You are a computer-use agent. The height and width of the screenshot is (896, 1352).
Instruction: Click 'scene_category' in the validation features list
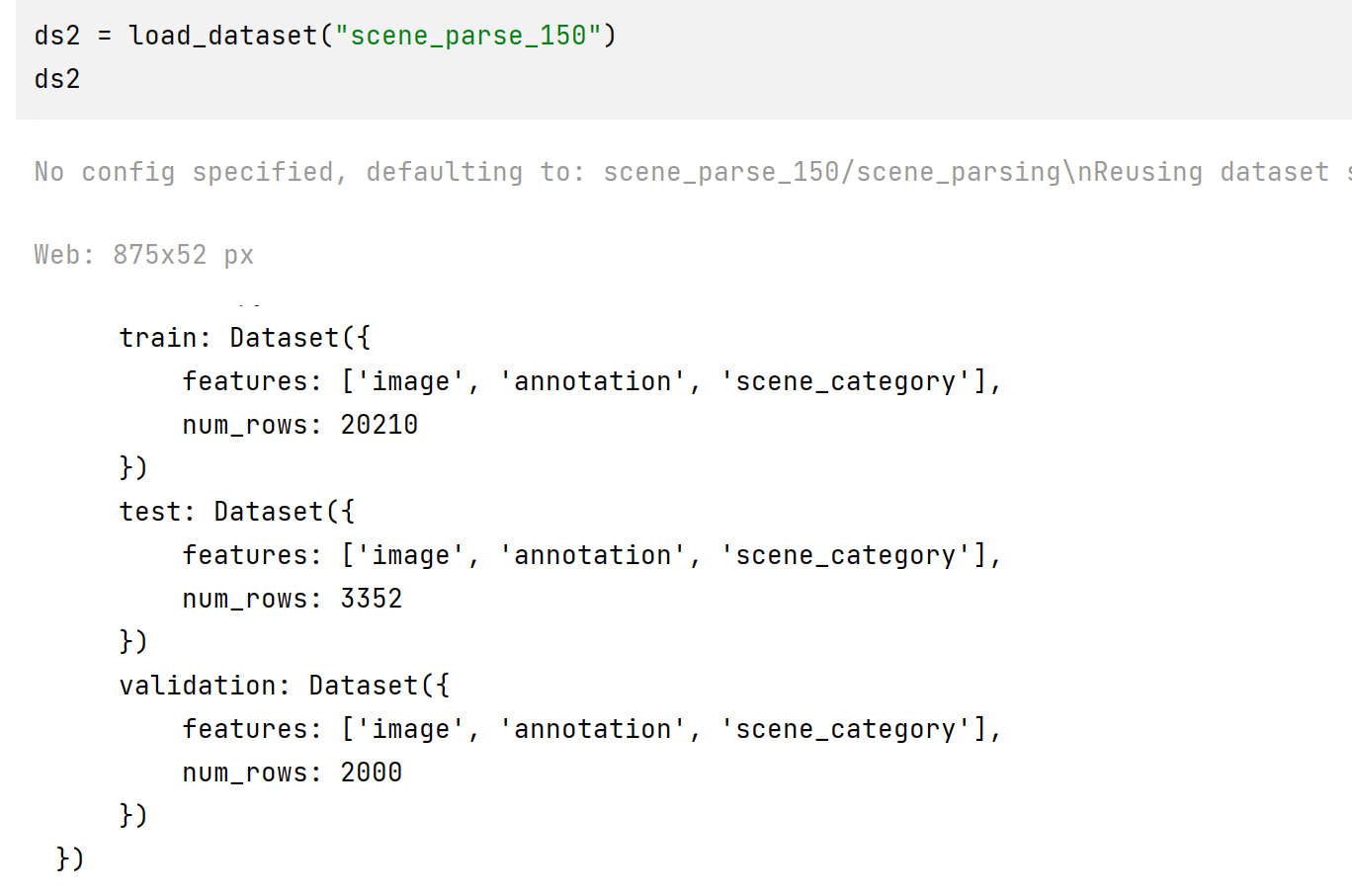click(845, 729)
